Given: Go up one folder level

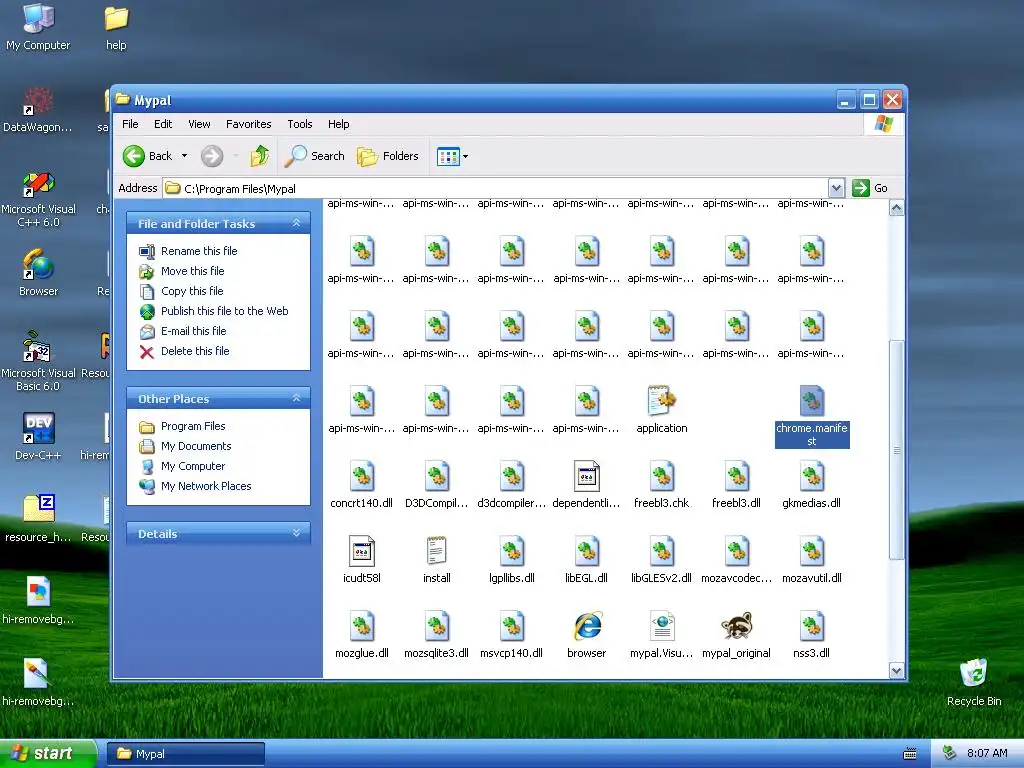Looking at the screenshot, I should pos(260,156).
